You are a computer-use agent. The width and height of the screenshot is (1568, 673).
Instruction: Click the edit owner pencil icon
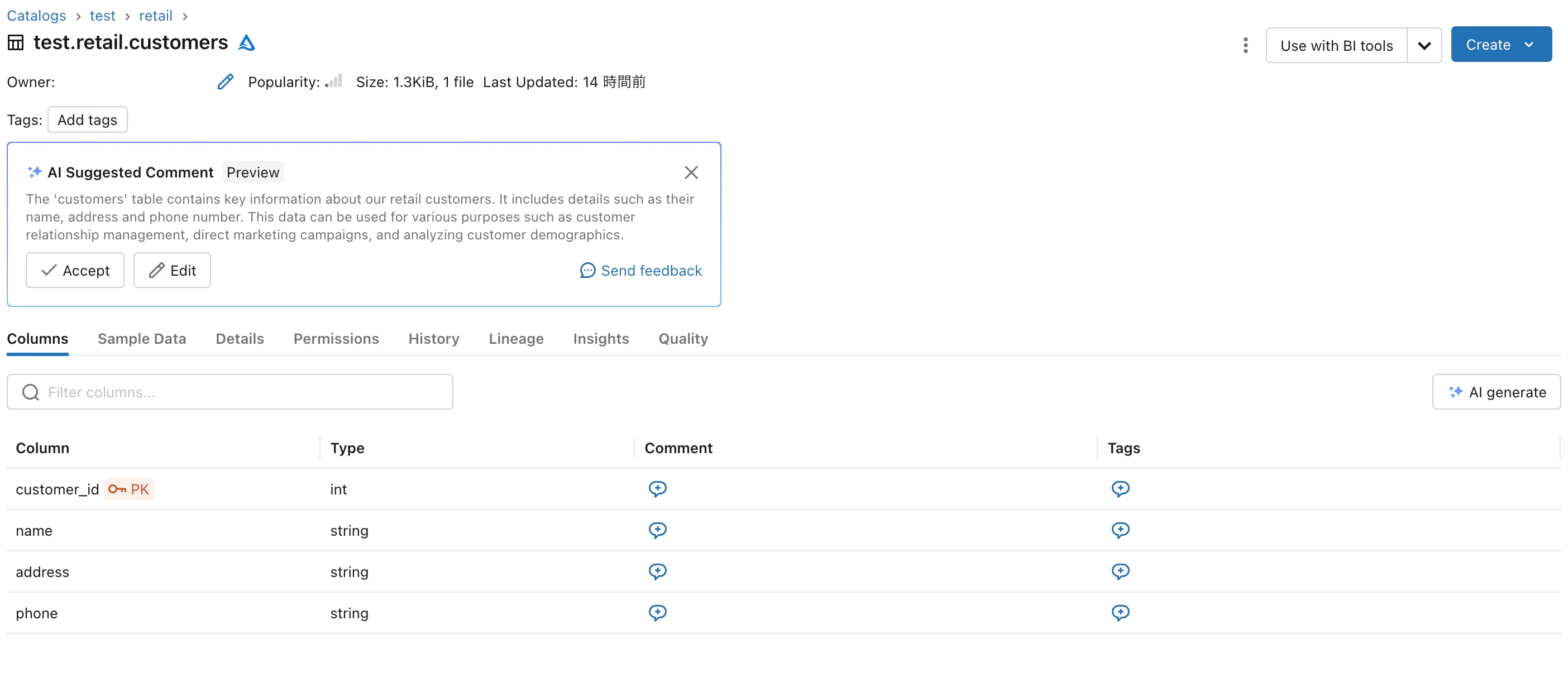(225, 81)
